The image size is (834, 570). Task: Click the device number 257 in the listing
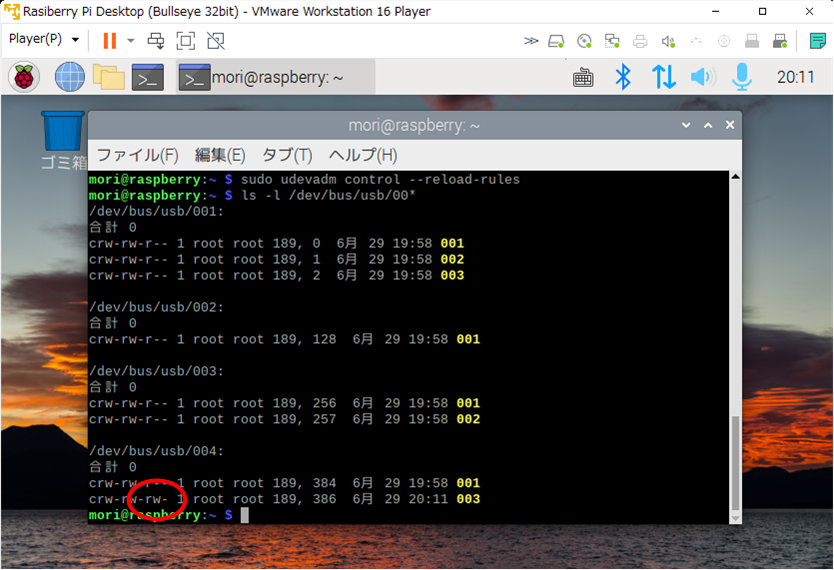(324, 419)
